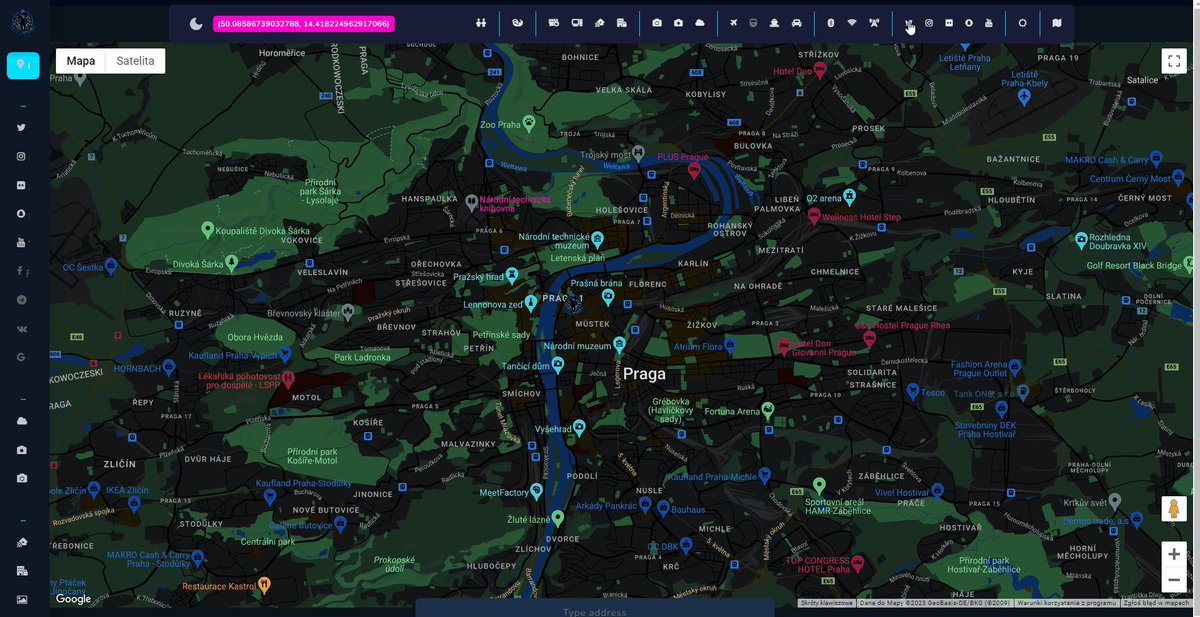Click the cell tower antenna icon
Image resolution: width=1200 pixels, height=617 pixels.
(874, 23)
